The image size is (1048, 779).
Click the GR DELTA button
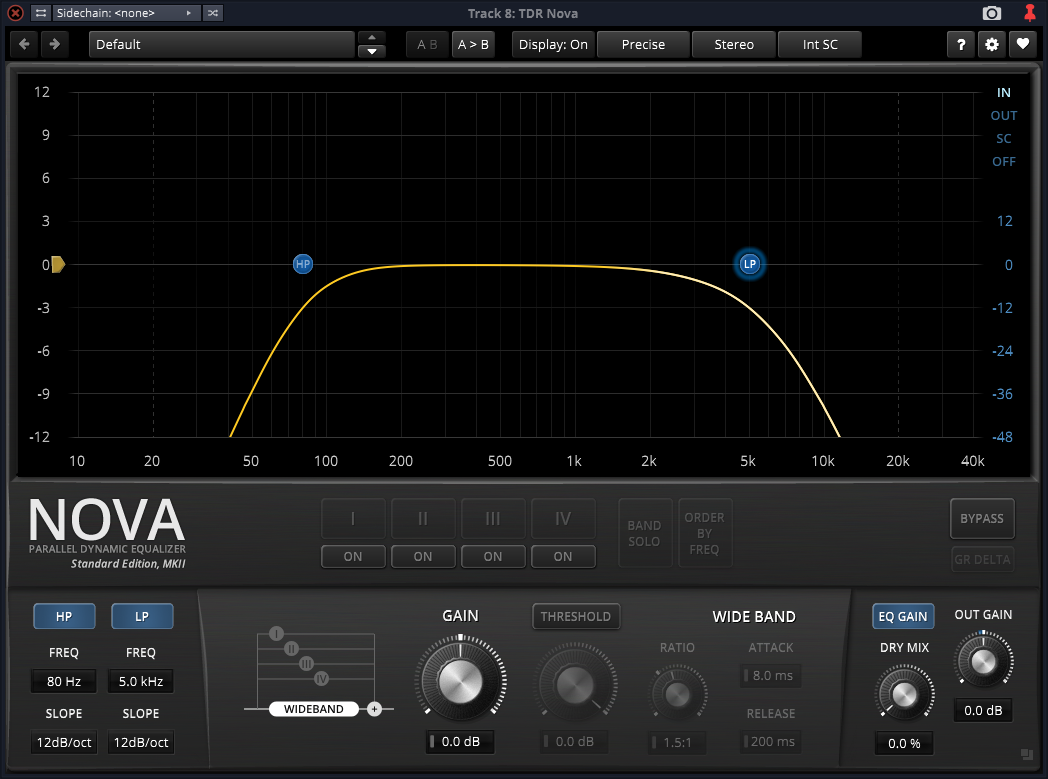(x=982, y=559)
